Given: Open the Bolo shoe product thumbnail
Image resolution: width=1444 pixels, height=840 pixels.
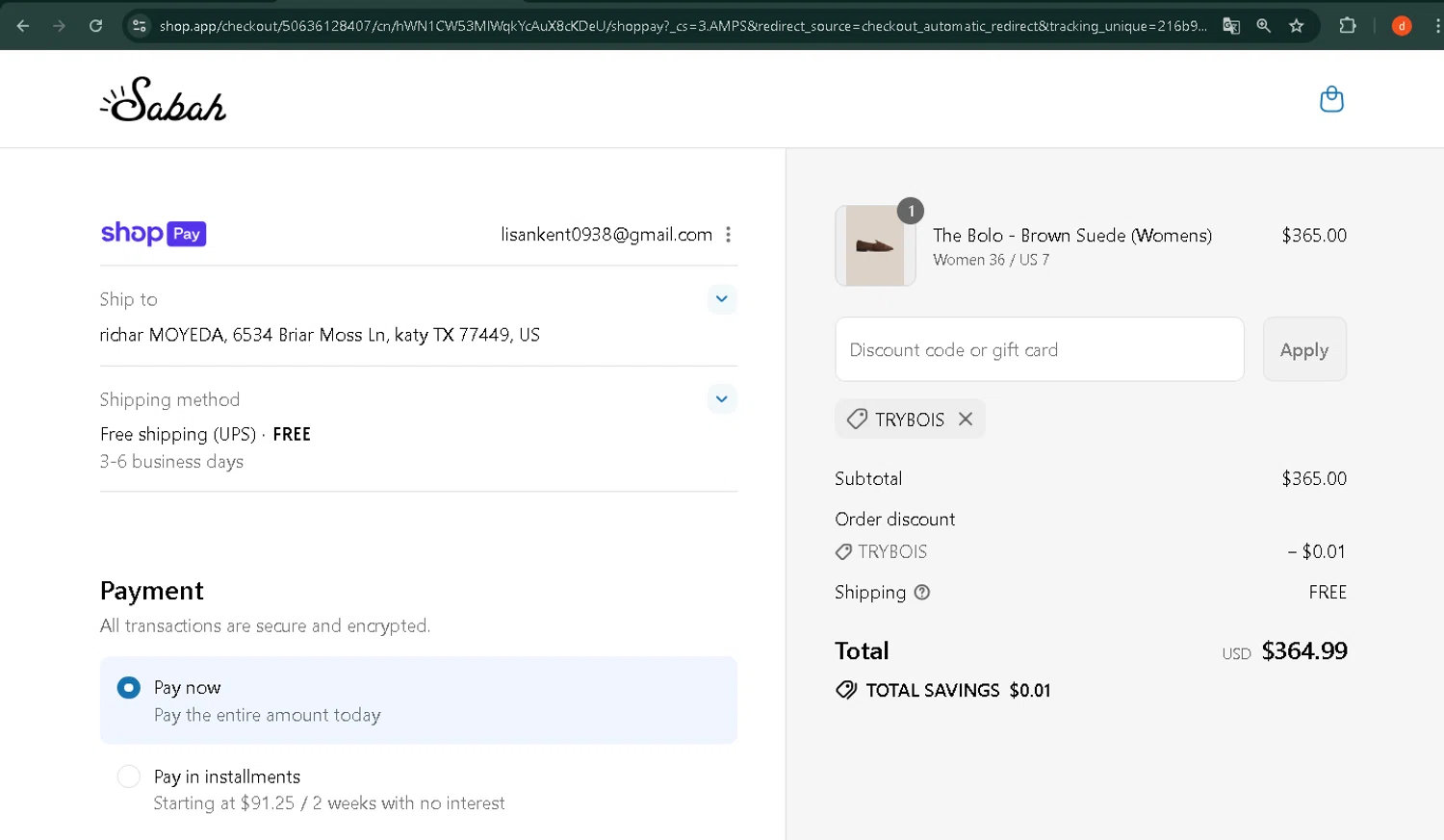Looking at the screenshot, I should tap(875, 245).
